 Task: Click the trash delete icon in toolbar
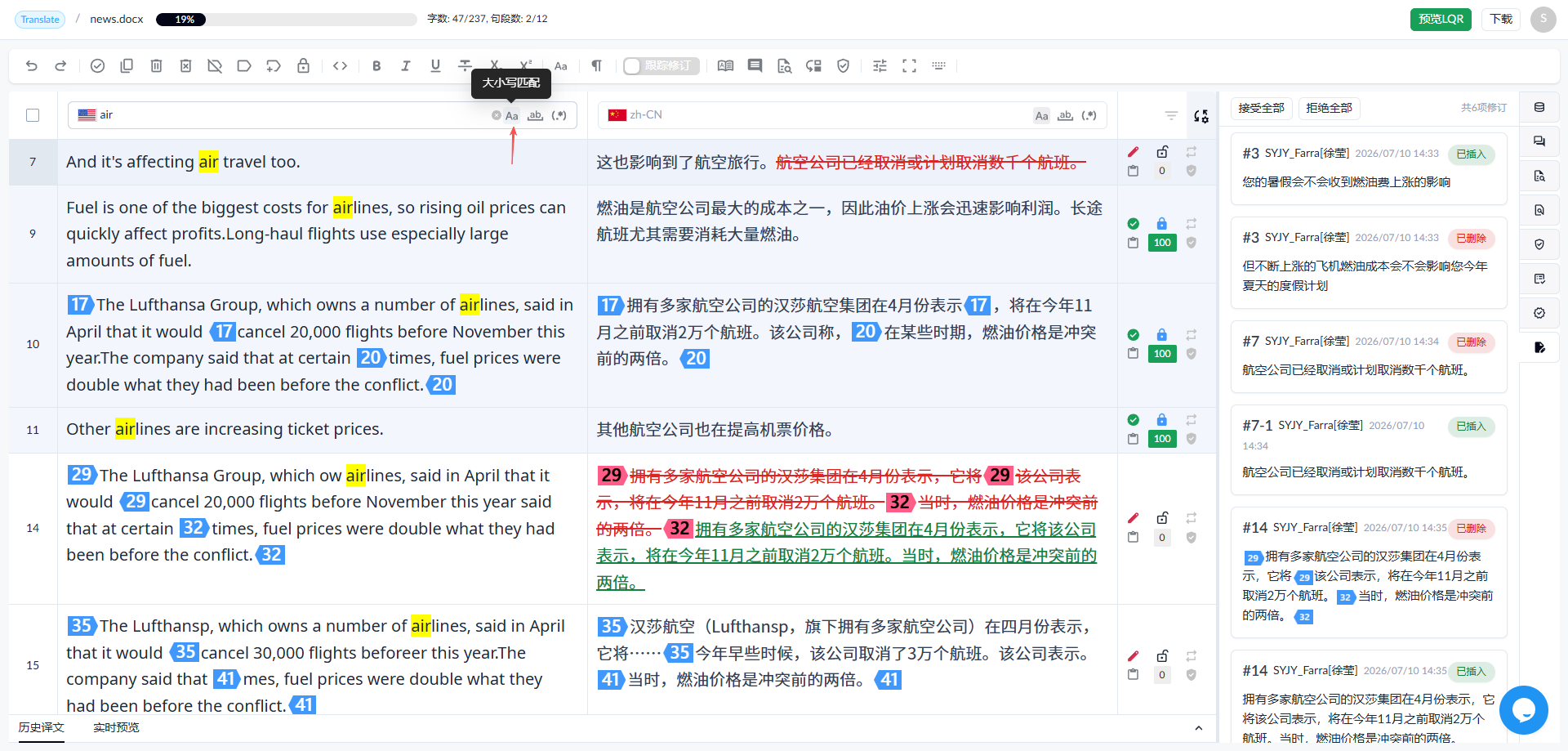[x=156, y=66]
